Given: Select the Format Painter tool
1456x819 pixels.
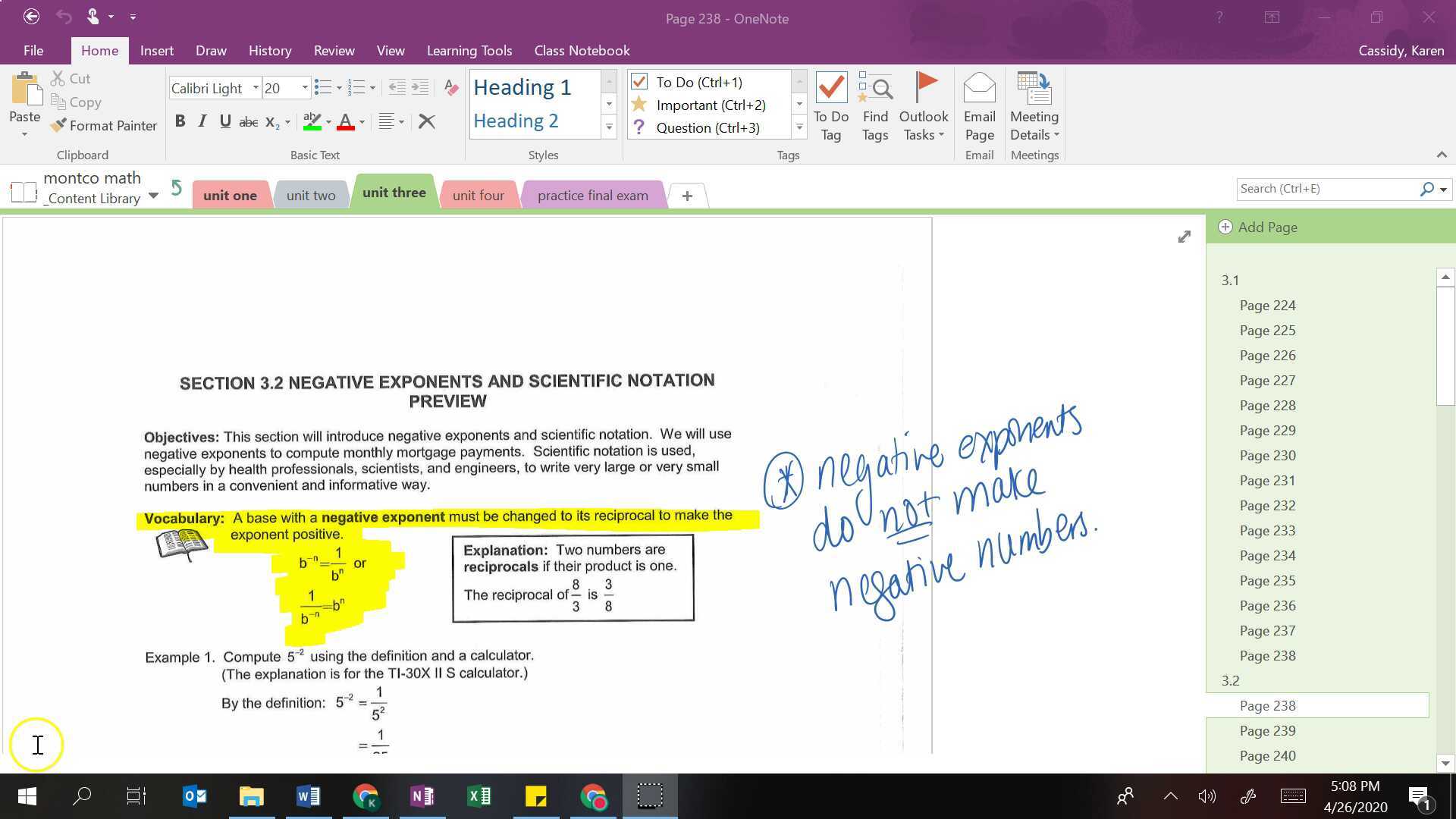Looking at the screenshot, I should point(104,126).
